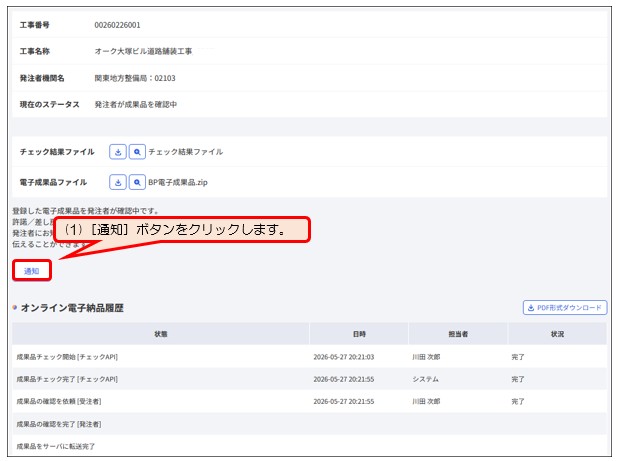This screenshot has width=619, height=461.
Task: Select the 成果品チェック完了 [チェックAPI] row
Action: (310, 379)
